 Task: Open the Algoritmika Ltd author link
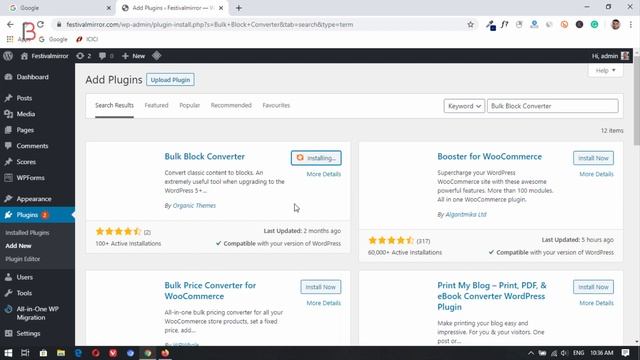tap(466, 215)
